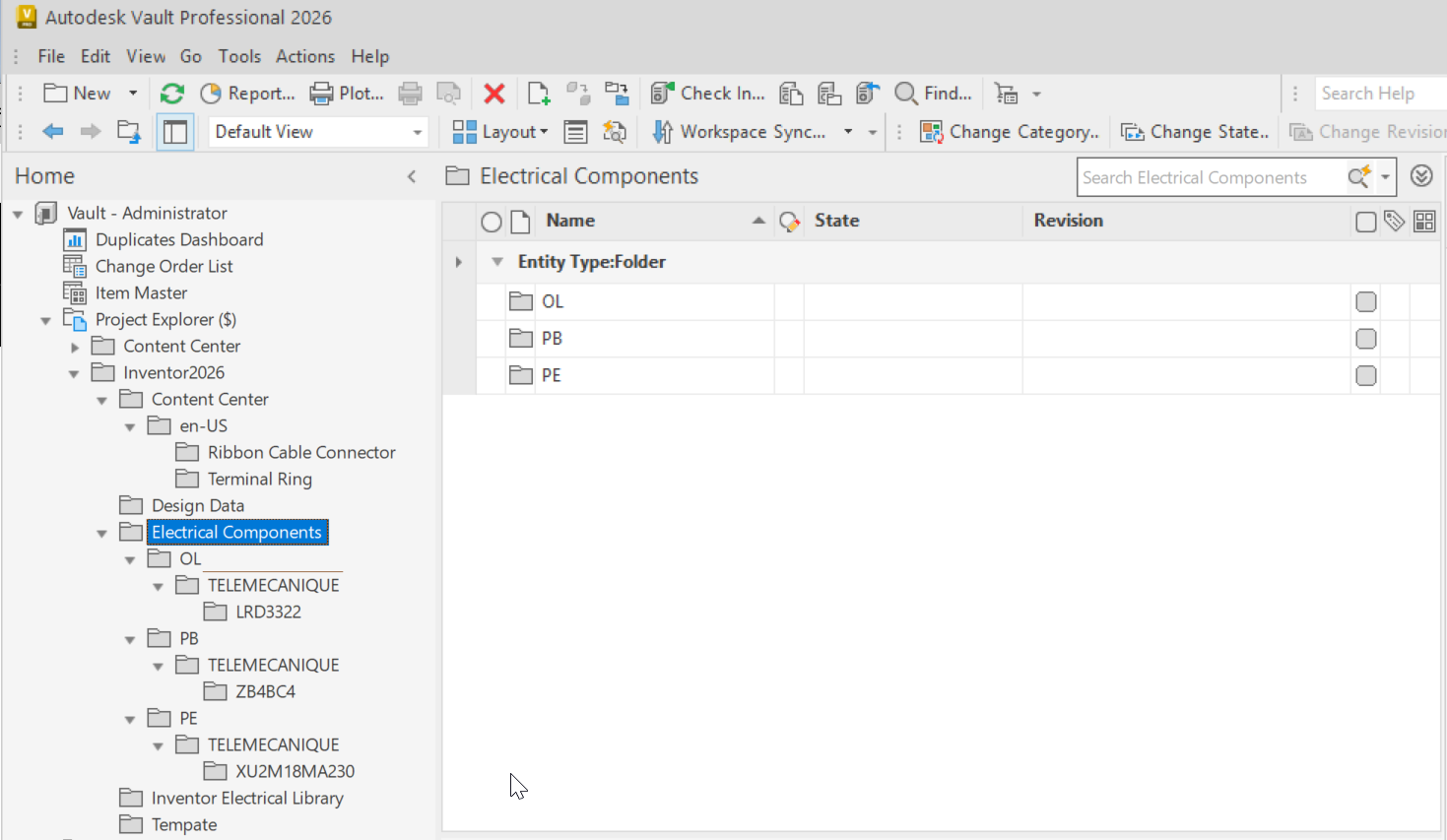1447x840 pixels.
Task: Open the Change Order List
Action: [x=164, y=266]
